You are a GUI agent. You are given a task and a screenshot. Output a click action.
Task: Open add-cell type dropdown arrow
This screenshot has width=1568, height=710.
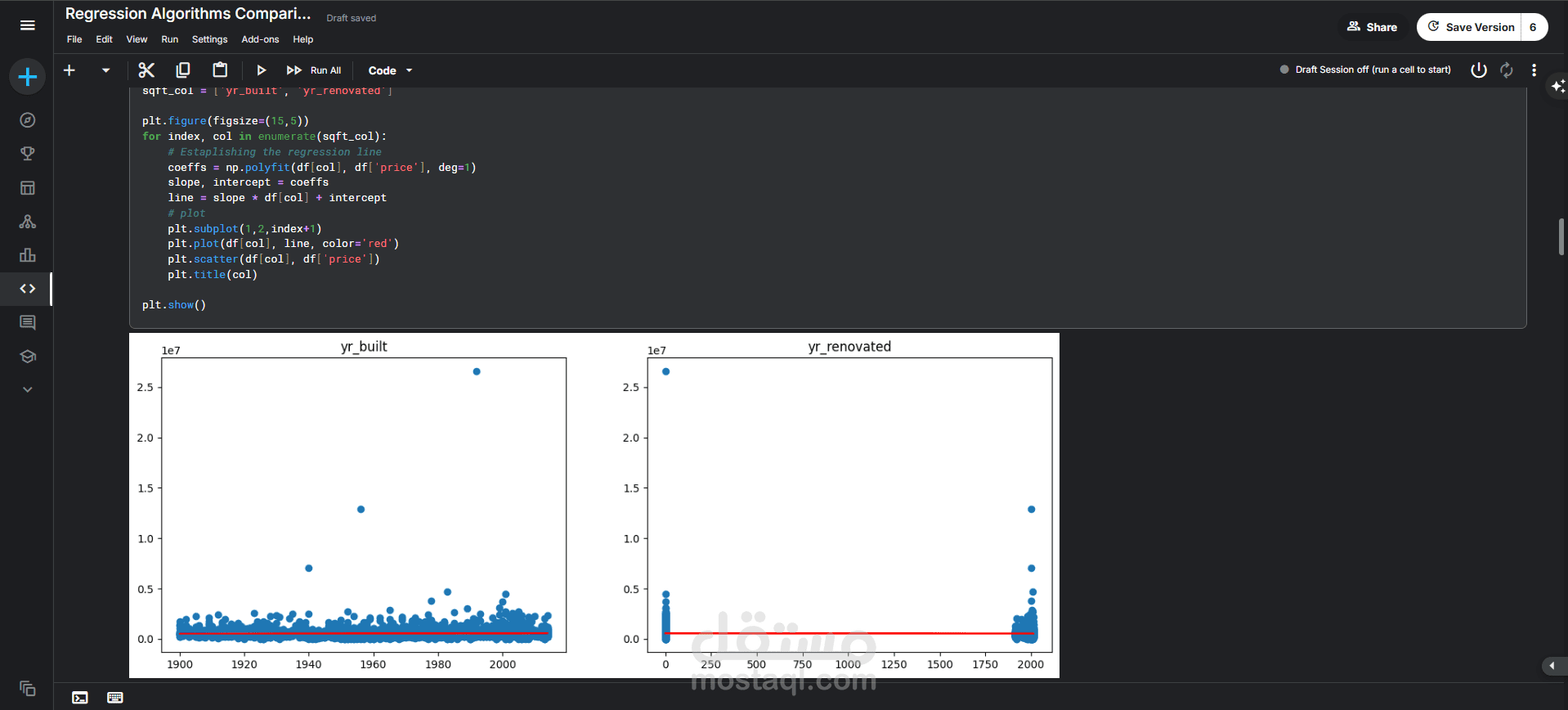[x=105, y=70]
